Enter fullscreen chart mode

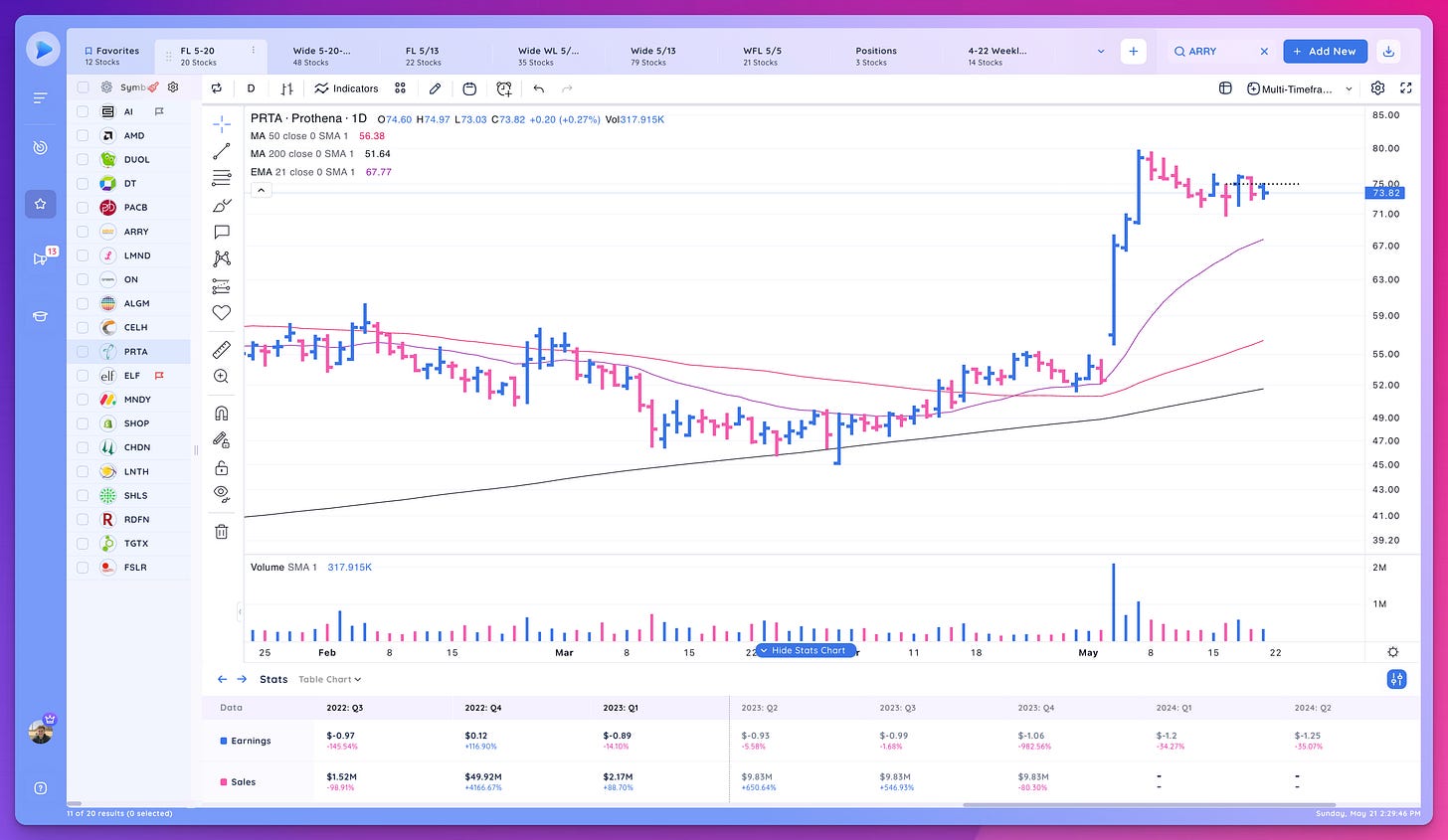(x=1406, y=88)
